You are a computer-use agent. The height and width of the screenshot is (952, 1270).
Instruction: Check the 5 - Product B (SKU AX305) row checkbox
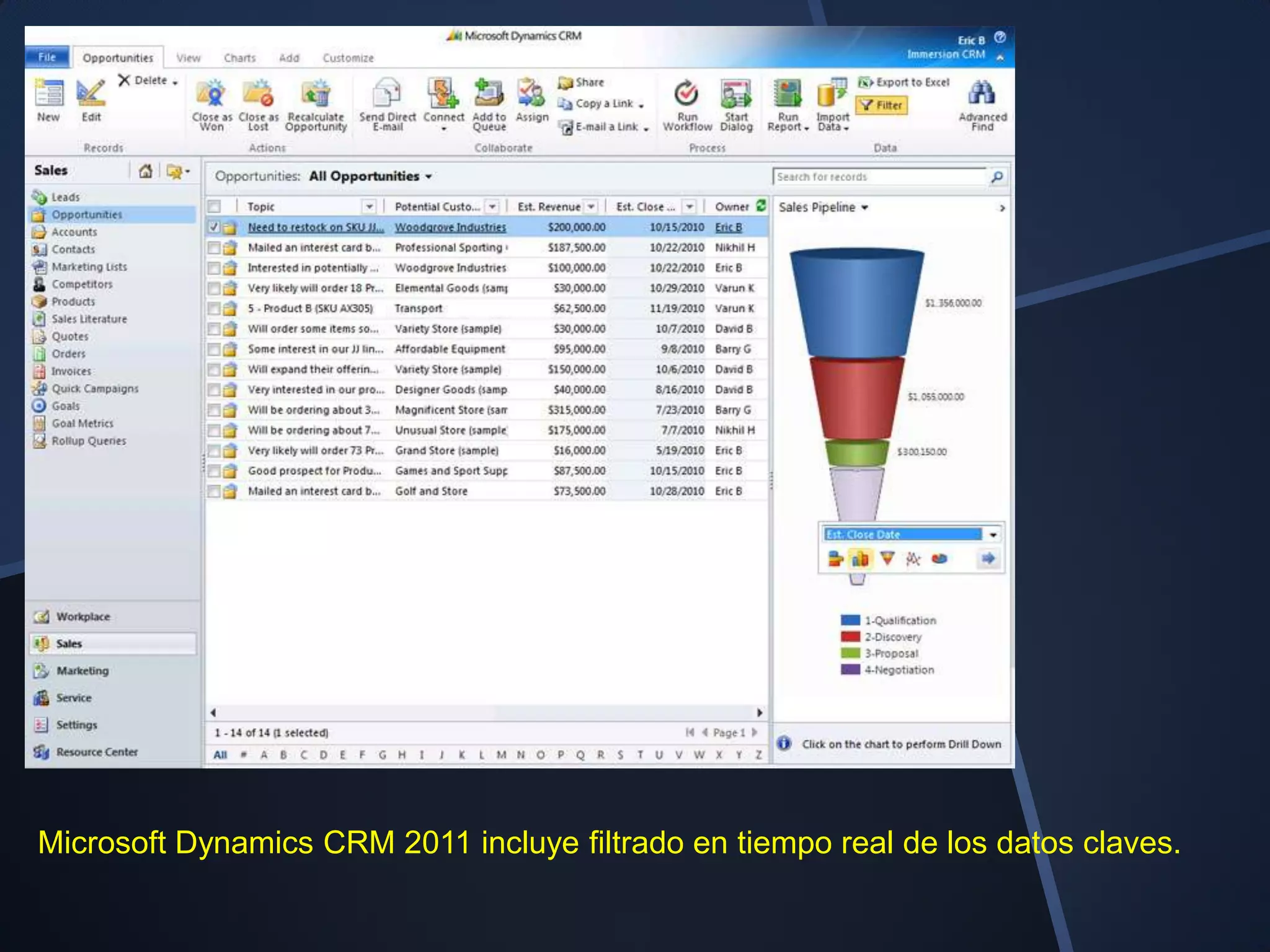click(214, 309)
